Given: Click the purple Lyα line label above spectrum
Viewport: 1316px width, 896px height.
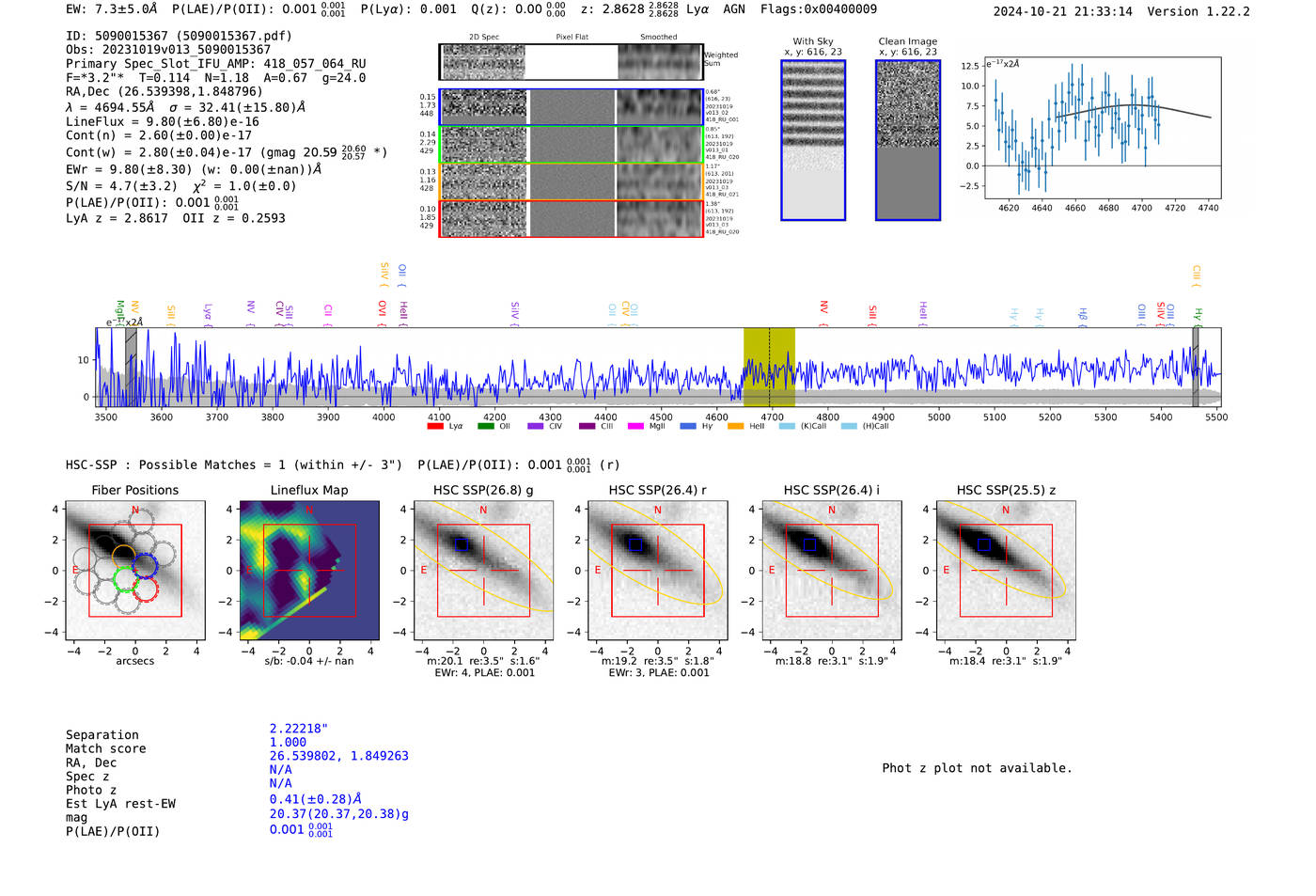Looking at the screenshot, I should (208, 315).
